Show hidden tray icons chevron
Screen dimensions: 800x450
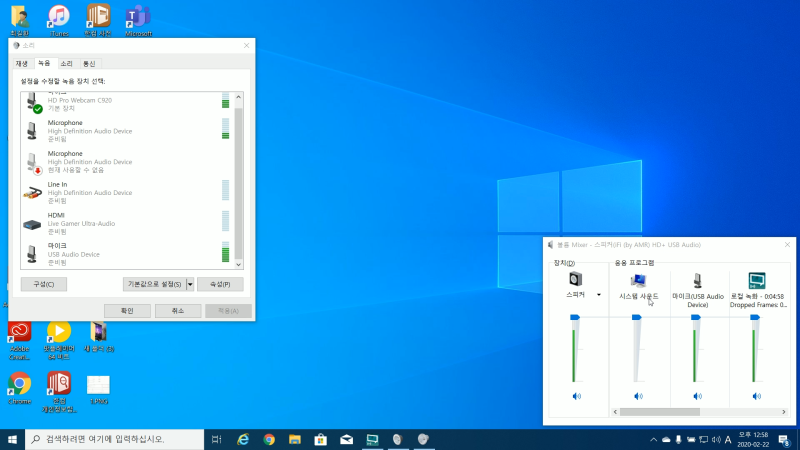pos(654,439)
